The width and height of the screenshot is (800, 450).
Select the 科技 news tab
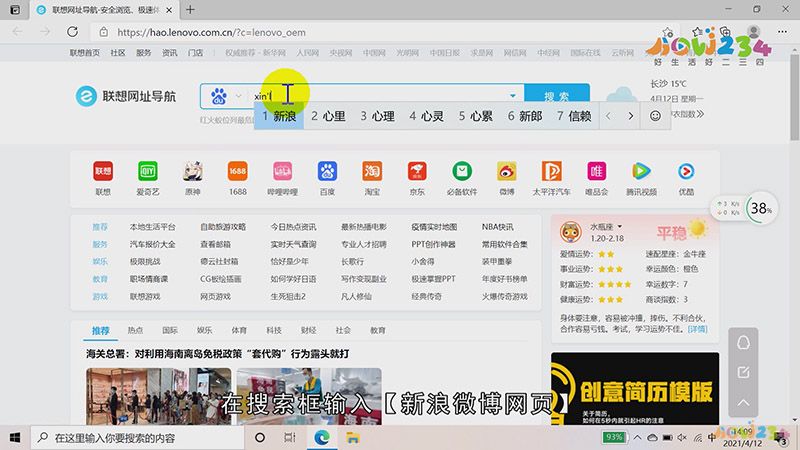tap(274, 331)
